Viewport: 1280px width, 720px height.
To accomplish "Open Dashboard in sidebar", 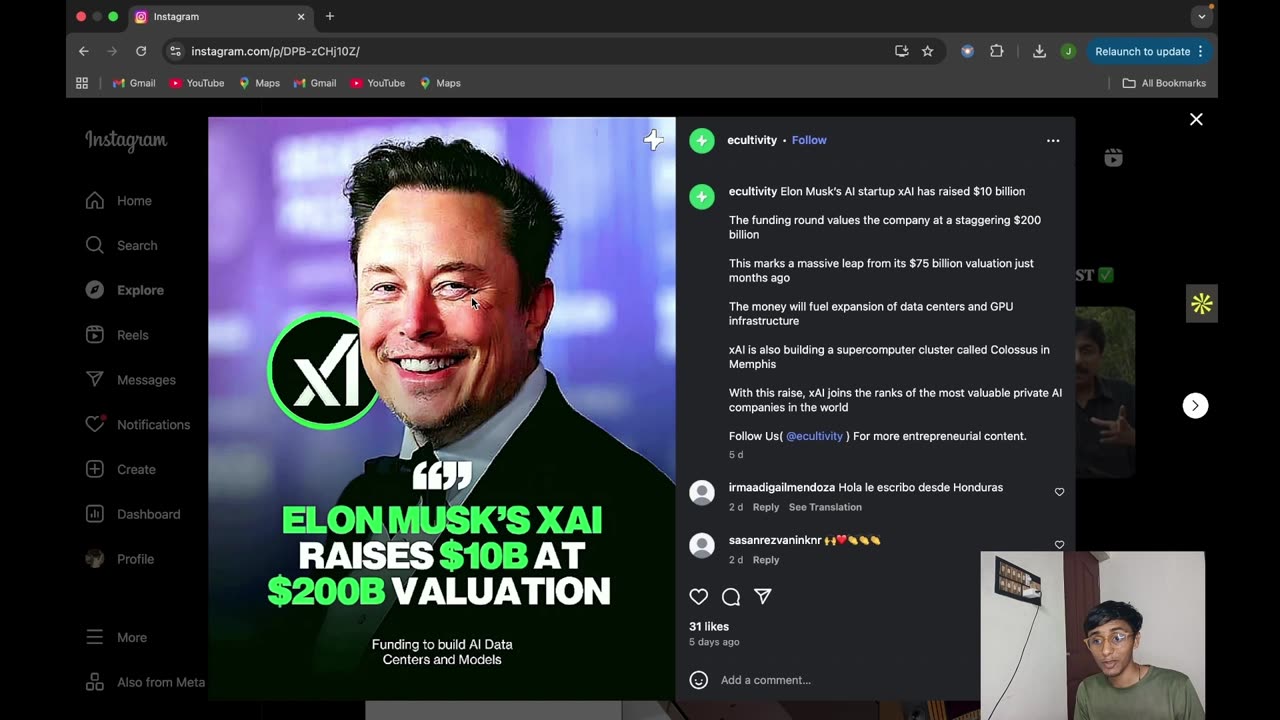I will (x=133, y=514).
